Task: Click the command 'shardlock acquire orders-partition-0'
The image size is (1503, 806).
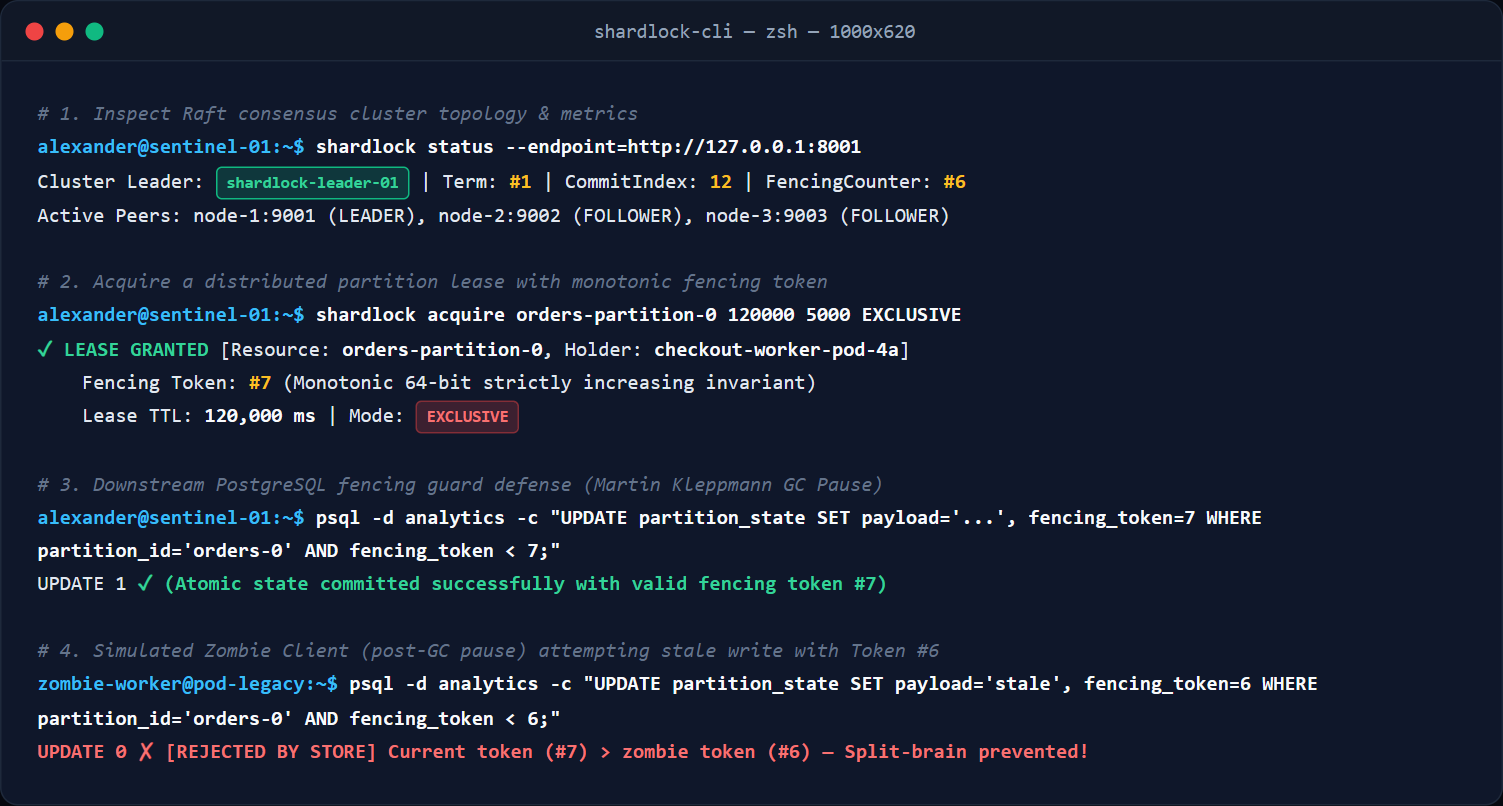Action: tap(516, 315)
